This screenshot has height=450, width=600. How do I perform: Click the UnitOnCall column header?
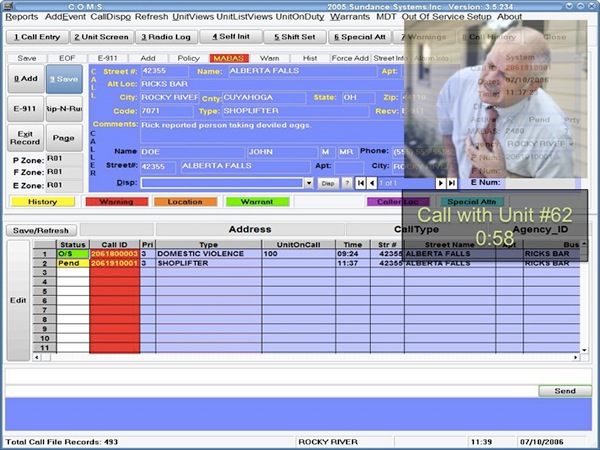pyautogui.click(x=298, y=245)
